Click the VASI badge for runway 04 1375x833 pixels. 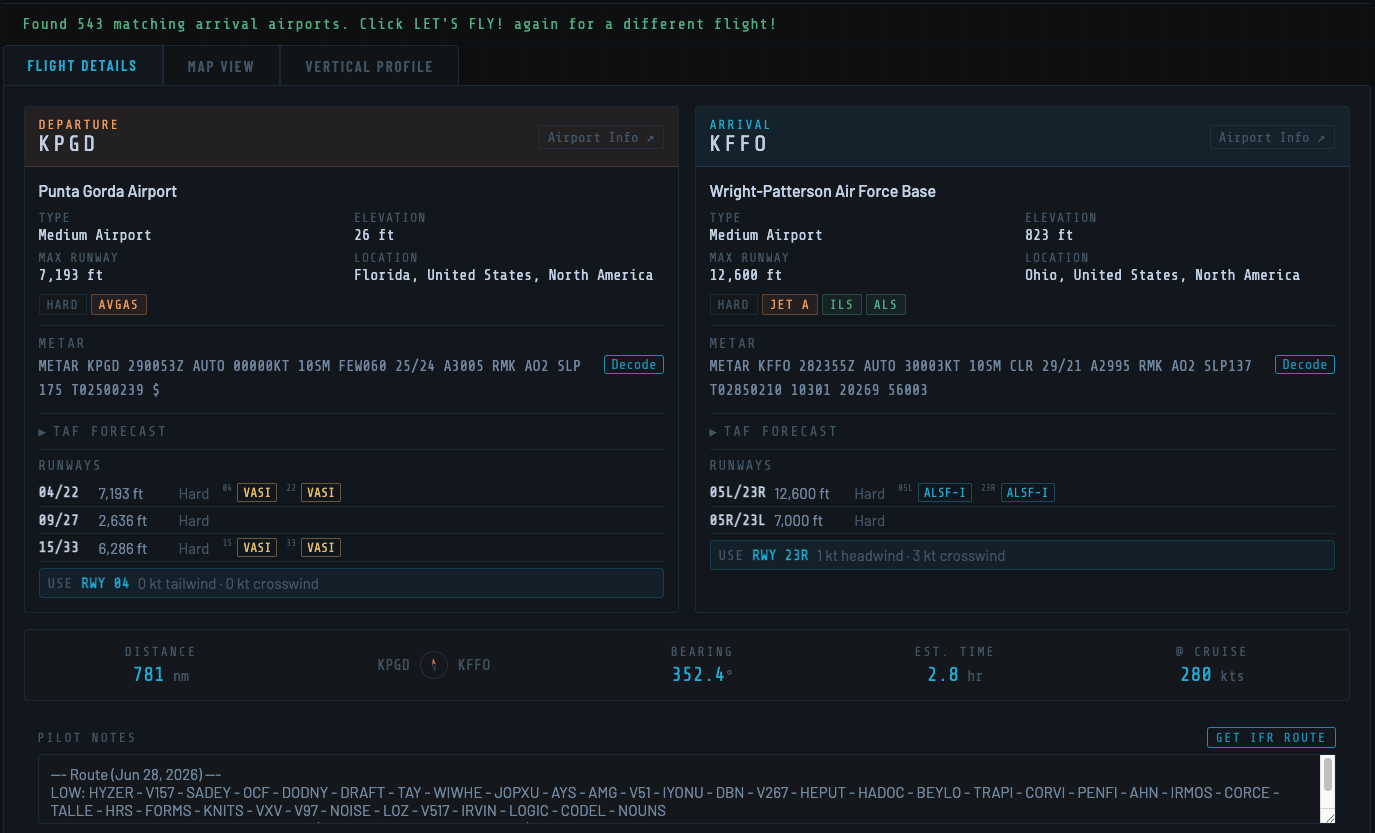[257, 493]
